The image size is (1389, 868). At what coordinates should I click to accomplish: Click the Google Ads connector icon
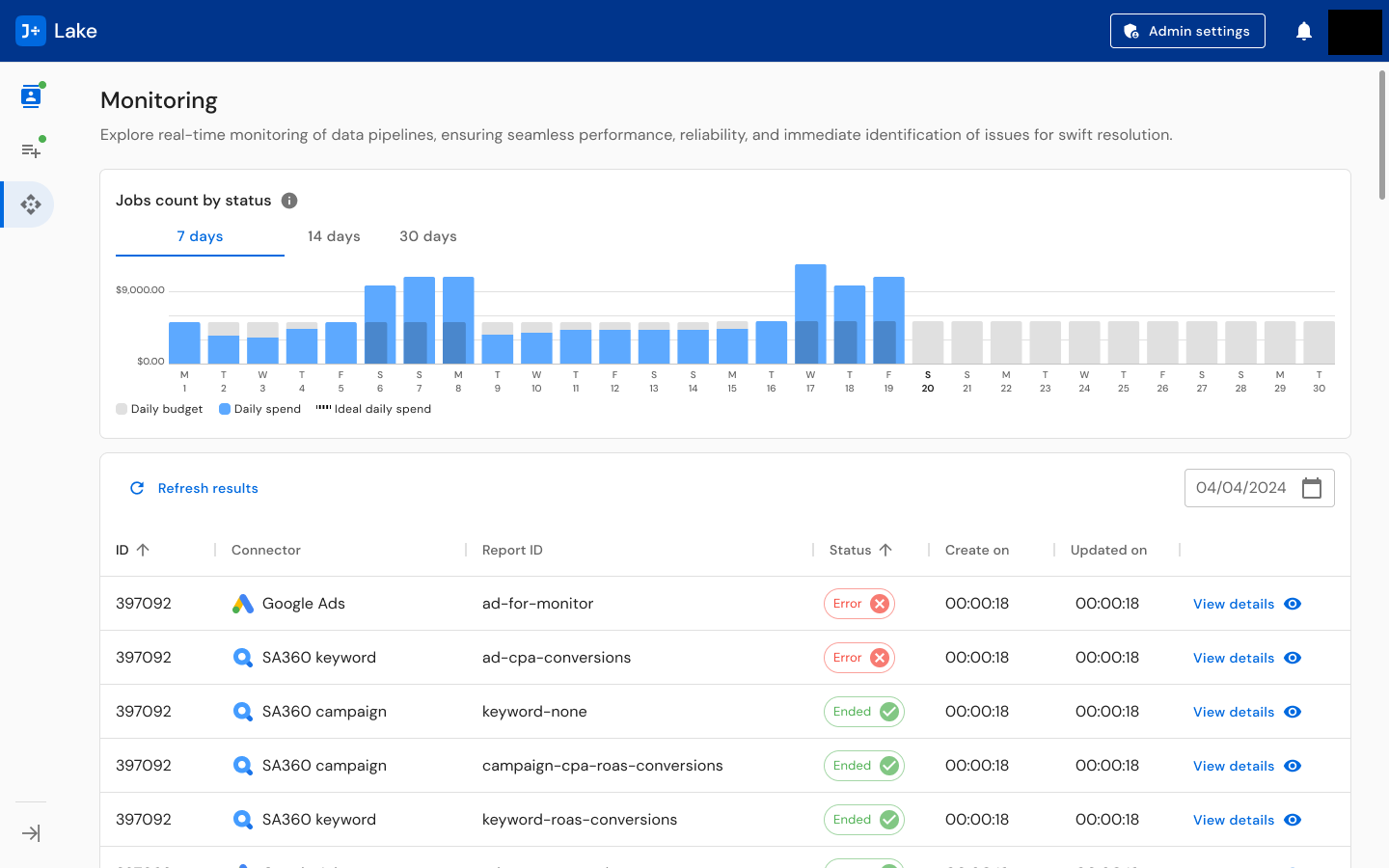pyautogui.click(x=241, y=603)
